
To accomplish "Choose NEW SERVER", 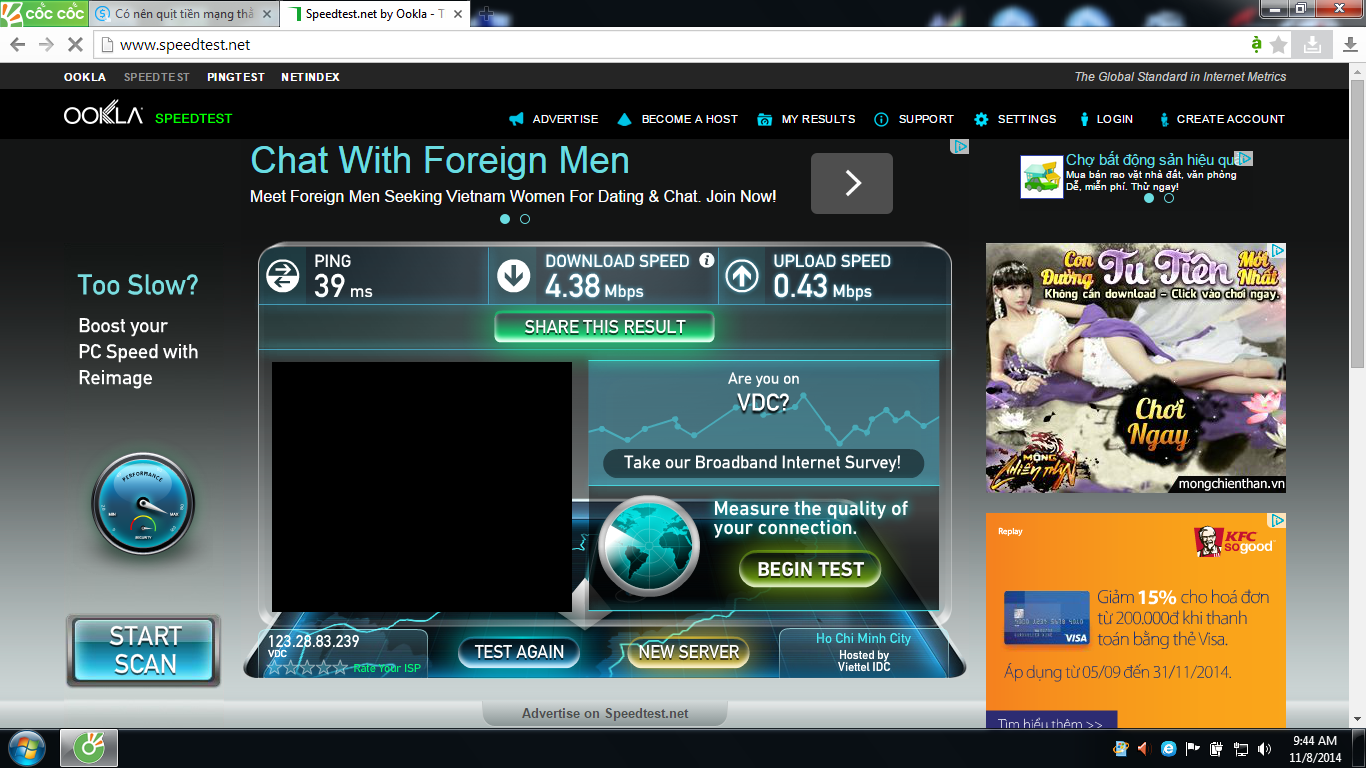I will point(688,652).
